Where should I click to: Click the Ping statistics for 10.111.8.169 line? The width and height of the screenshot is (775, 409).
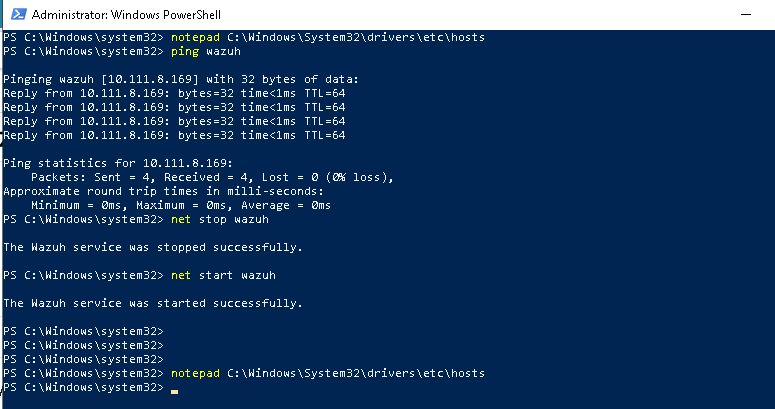(x=118, y=163)
